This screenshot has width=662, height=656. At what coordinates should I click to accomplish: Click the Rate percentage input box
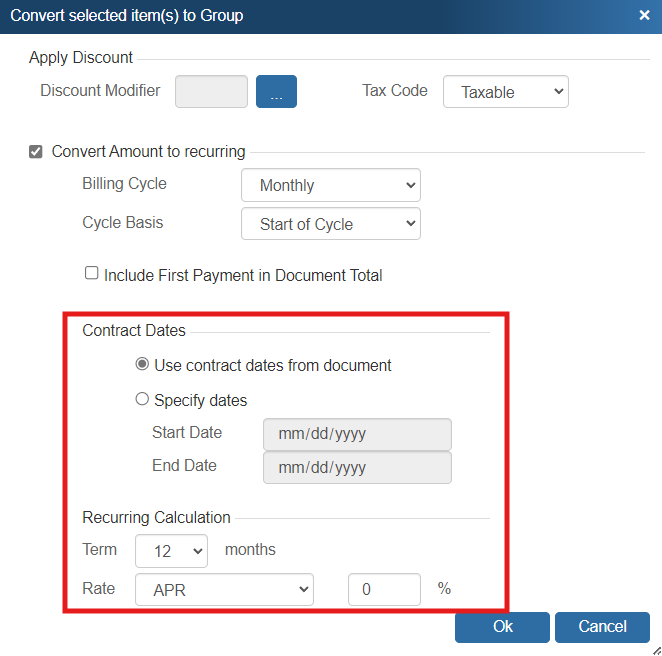(x=384, y=590)
